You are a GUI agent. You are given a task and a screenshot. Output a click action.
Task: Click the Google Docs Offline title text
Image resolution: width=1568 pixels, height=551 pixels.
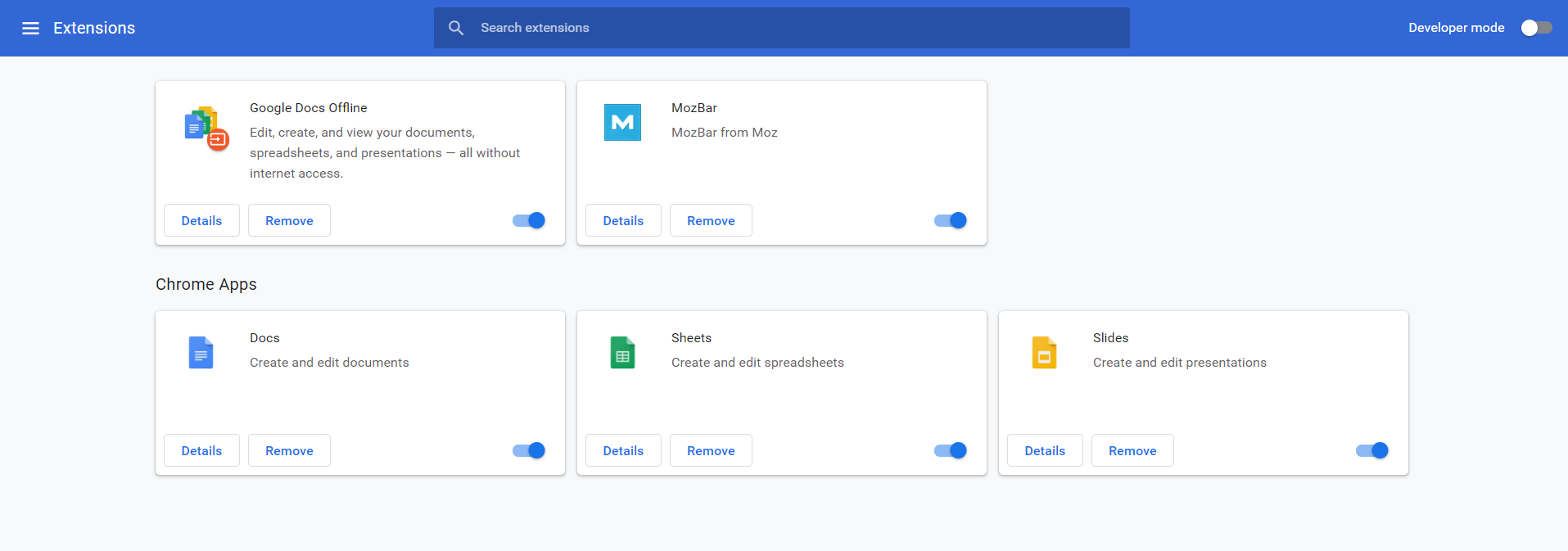pos(309,108)
